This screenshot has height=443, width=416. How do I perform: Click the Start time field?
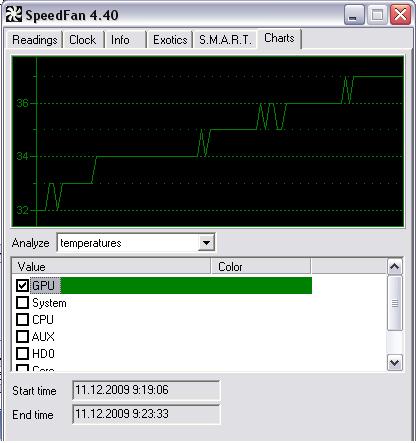coord(146,390)
